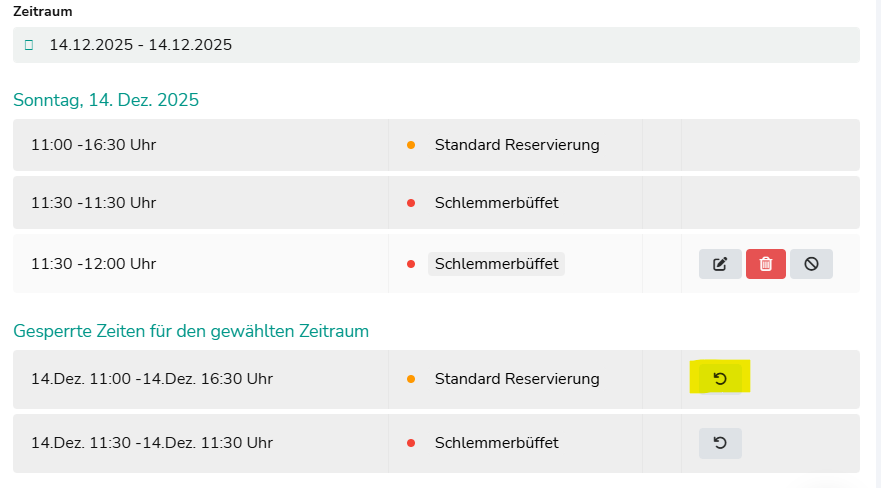The image size is (881, 488).
Task: Click the red dot beside 11:30 -11:30 Schlemmerbüffet
Action: click(x=411, y=203)
